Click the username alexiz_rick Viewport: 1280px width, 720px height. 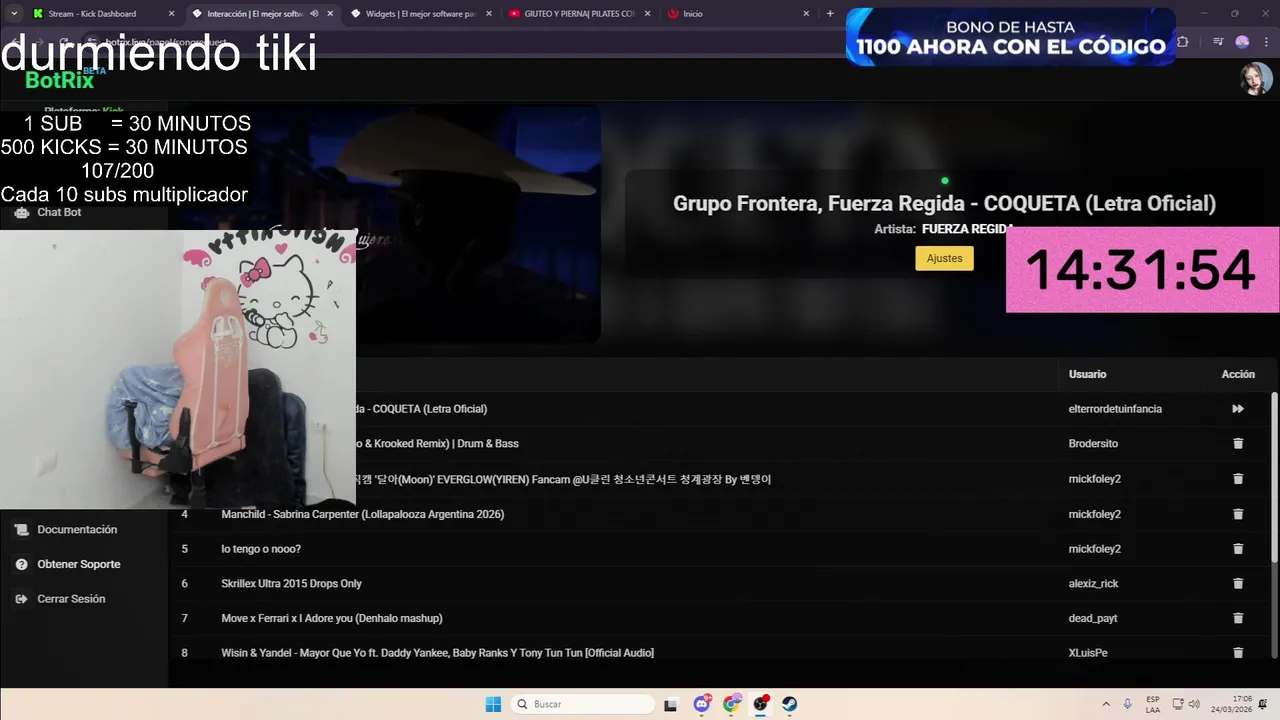coord(1093,583)
